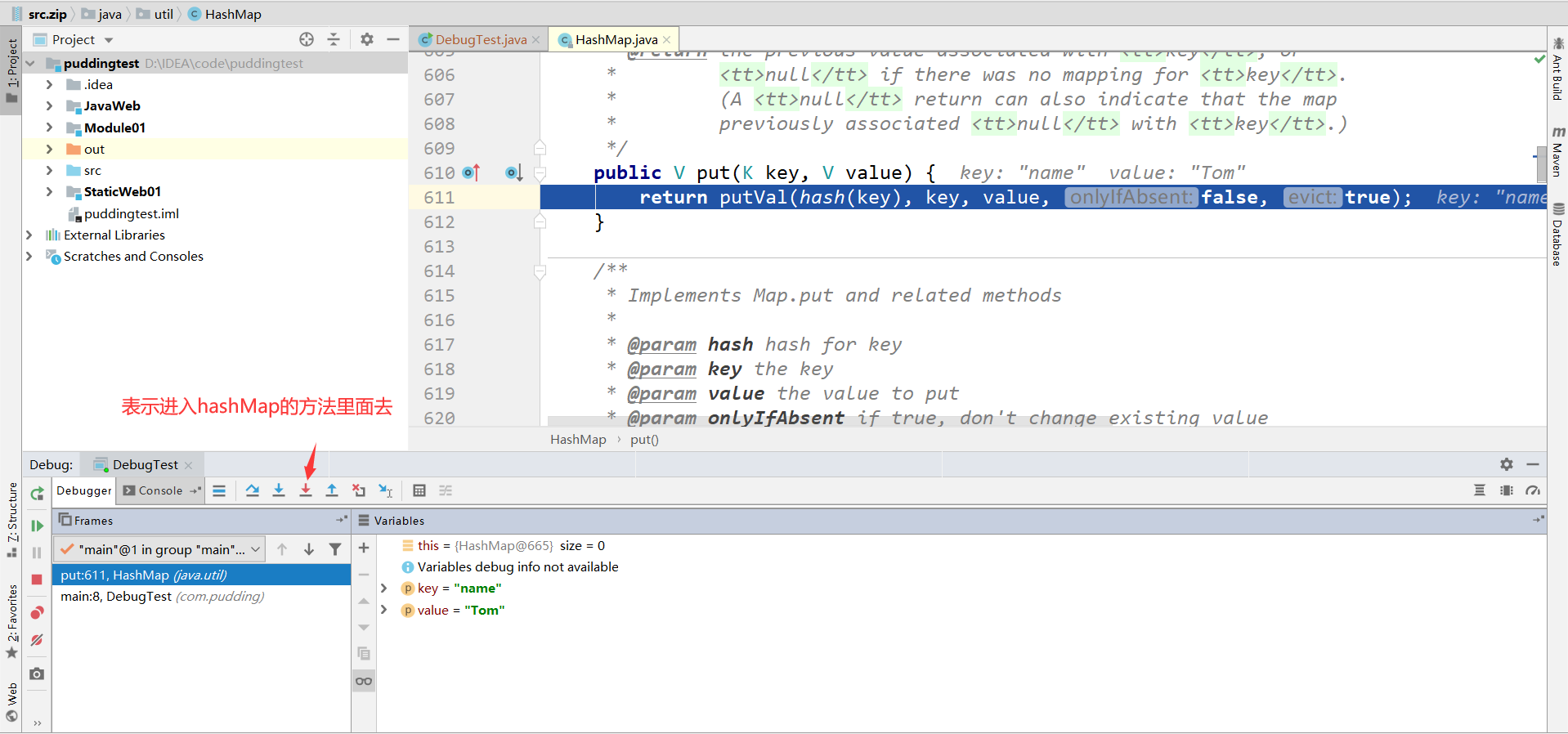Screen dimensions: 1568x734
Task: Close the HashMap.java editor tab
Action: [667, 39]
